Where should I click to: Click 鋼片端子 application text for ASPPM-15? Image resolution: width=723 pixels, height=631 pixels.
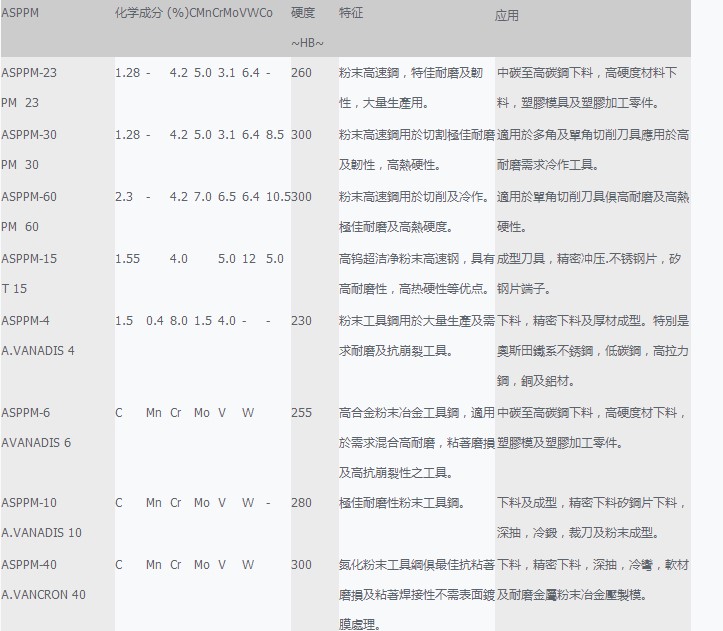(524, 289)
